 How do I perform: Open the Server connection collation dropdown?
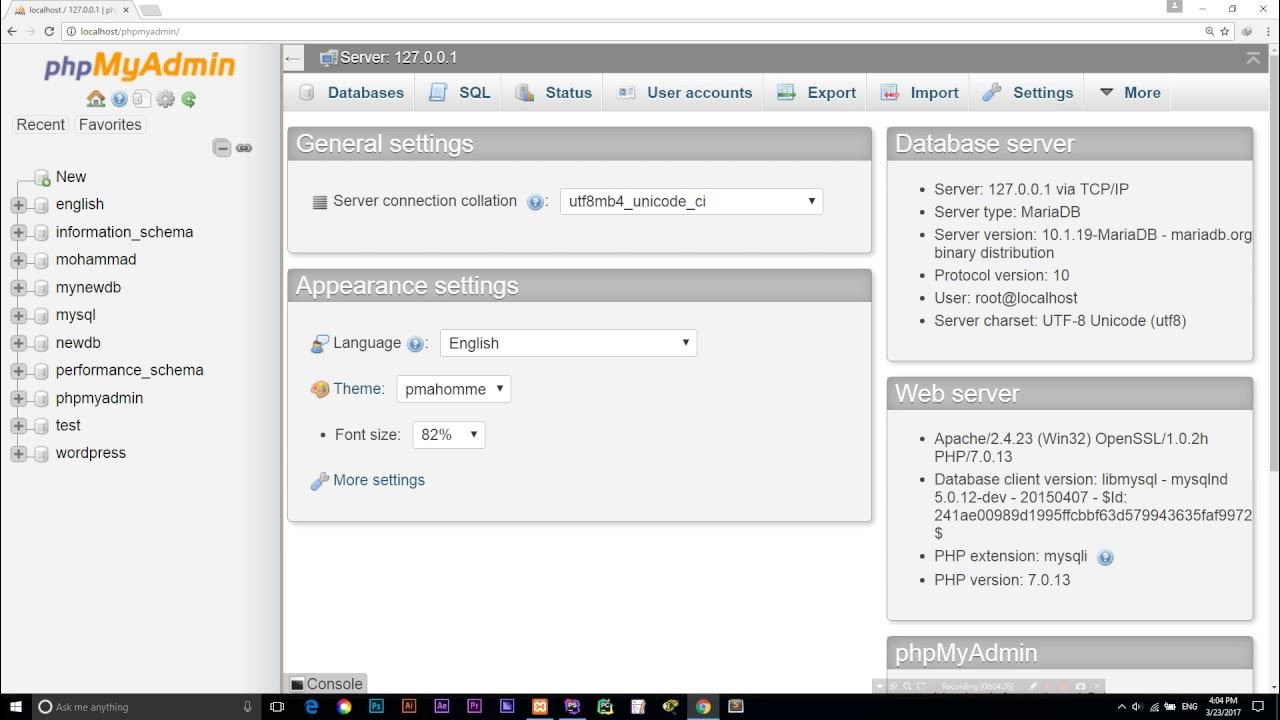(691, 201)
